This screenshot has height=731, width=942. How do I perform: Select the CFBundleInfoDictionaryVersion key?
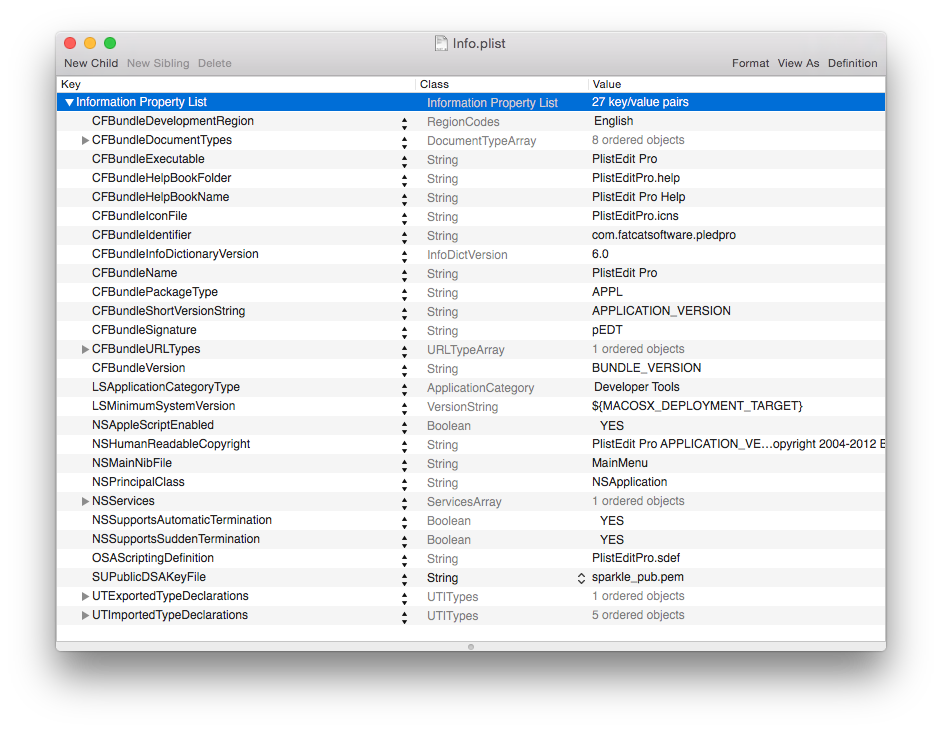click(175, 254)
